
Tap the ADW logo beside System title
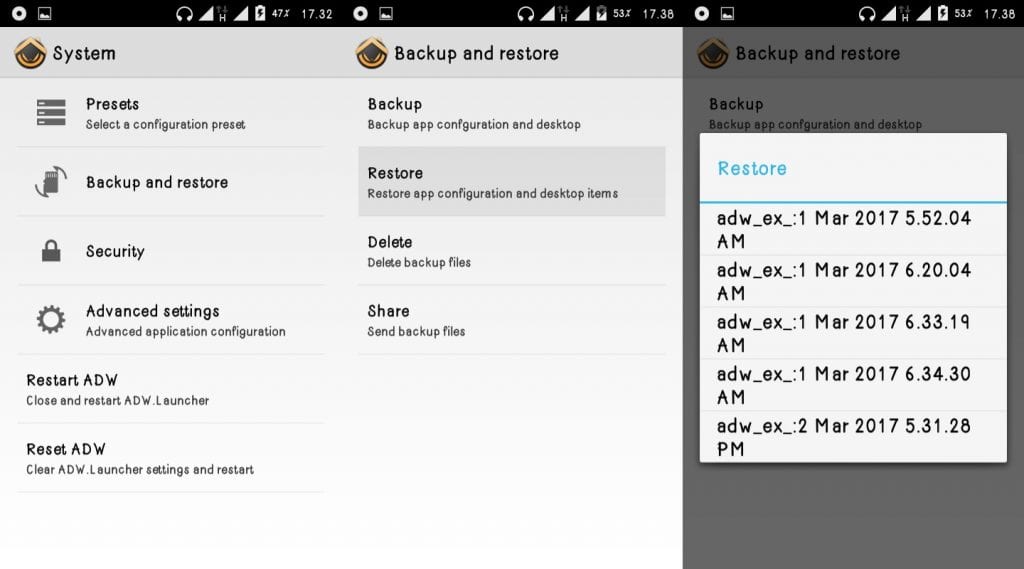click(30, 53)
